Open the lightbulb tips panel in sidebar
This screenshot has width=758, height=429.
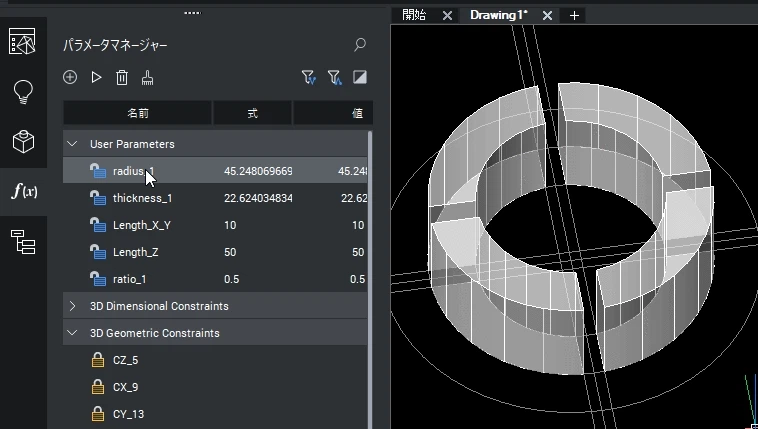click(22, 92)
